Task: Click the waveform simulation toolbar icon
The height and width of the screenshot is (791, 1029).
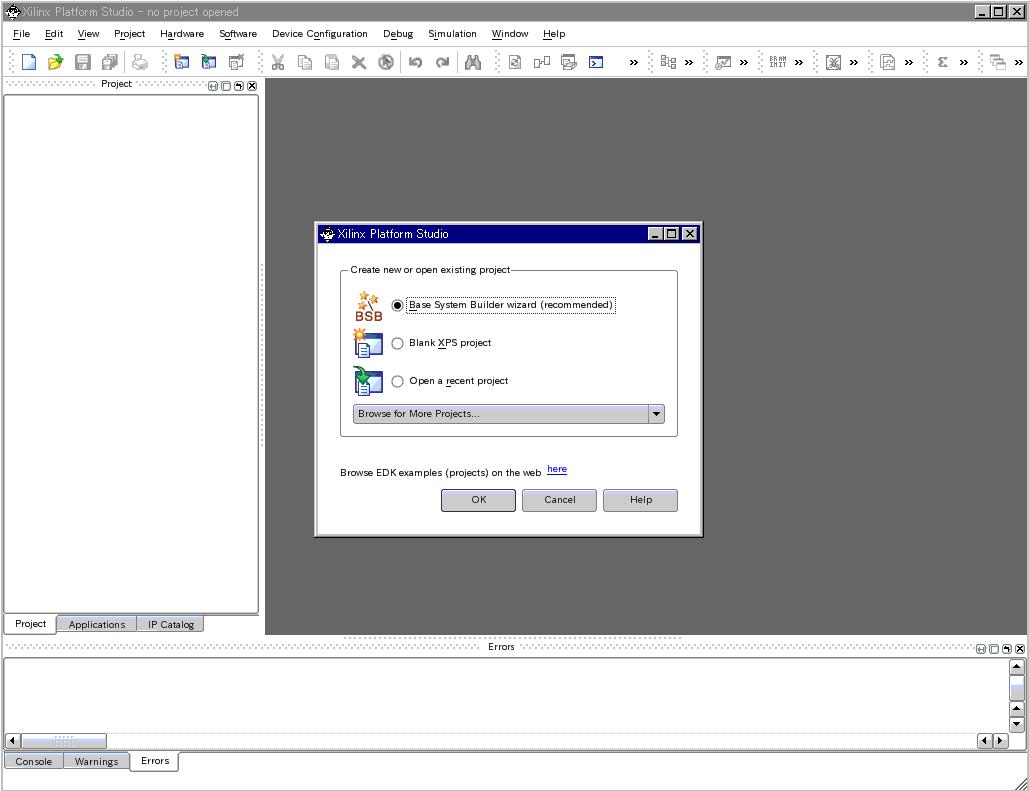Action: click(887, 62)
